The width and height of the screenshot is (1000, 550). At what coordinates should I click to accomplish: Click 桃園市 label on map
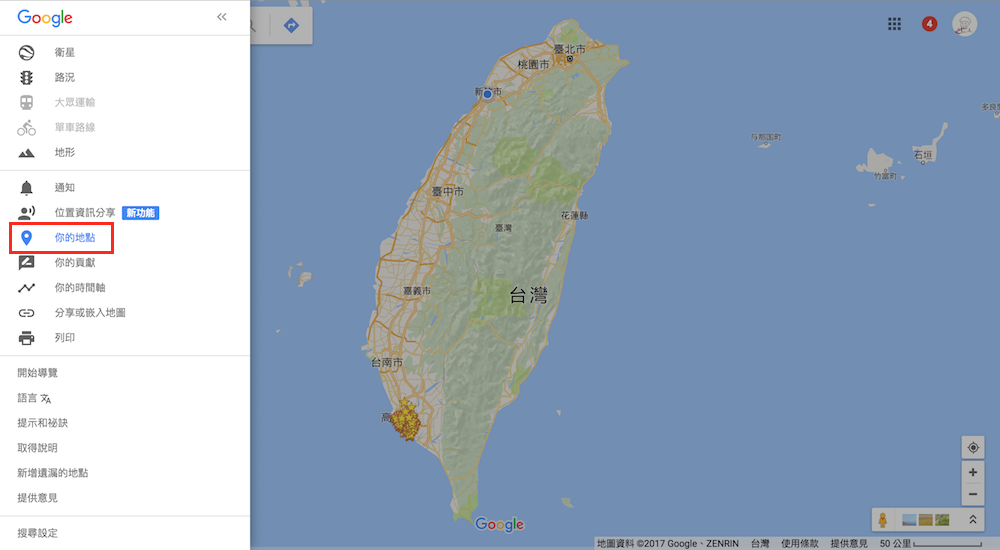click(533, 64)
